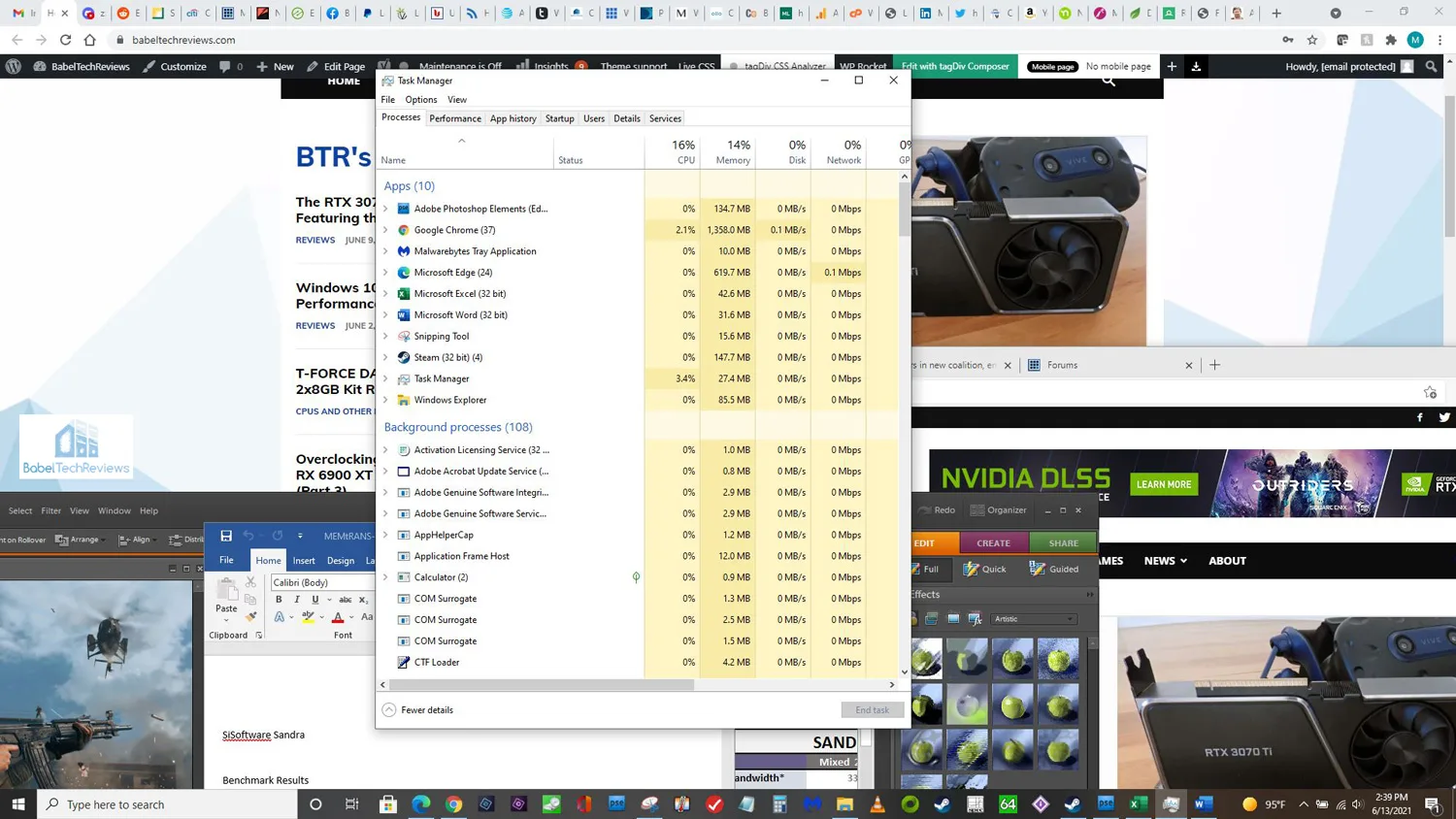This screenshot has width=1456, height=819.
Task: Open the View menu in Task Manager
Action: pyautogui.click(x=457, y=99)
